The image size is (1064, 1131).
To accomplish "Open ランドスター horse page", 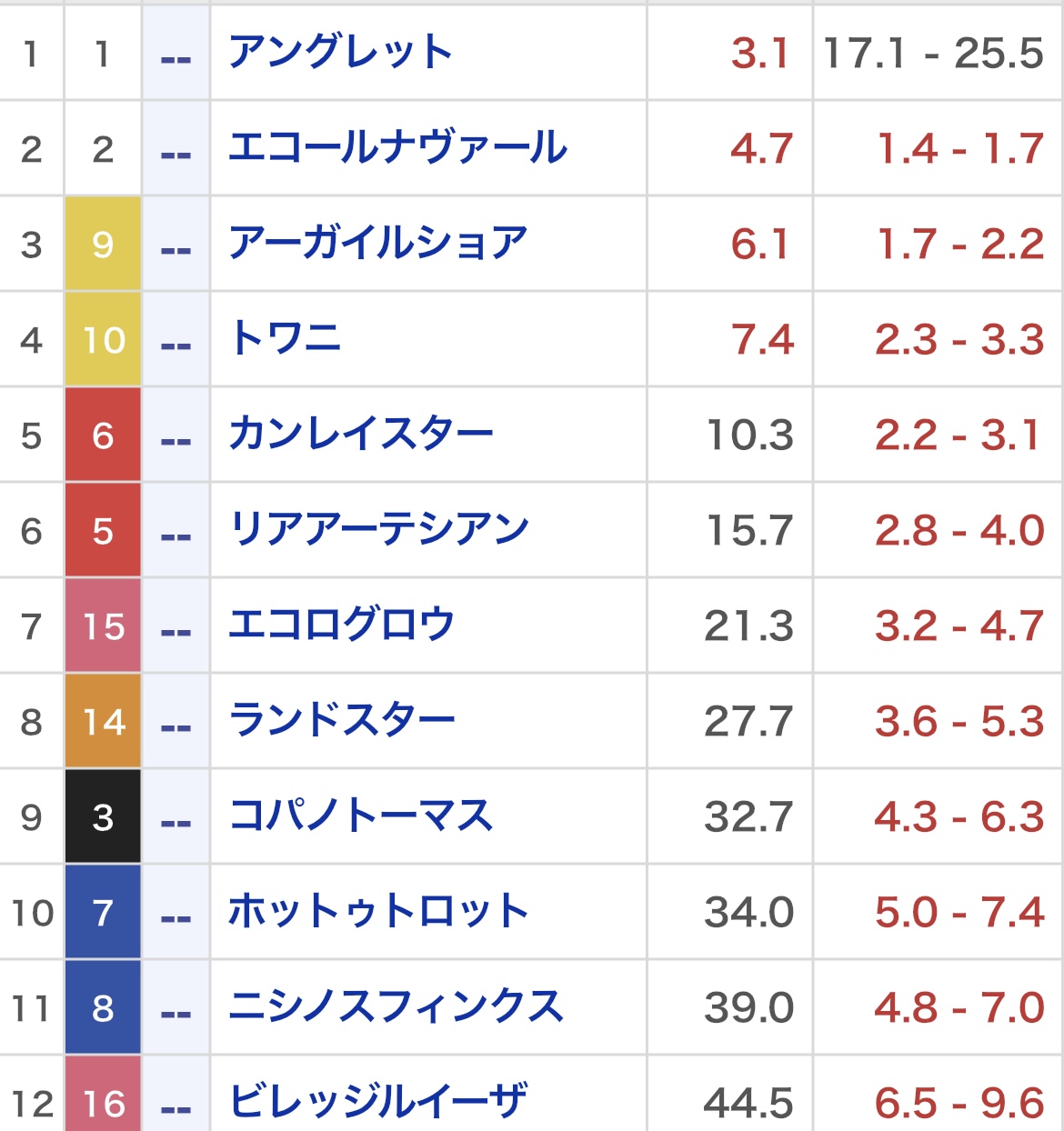I will 342,721.
